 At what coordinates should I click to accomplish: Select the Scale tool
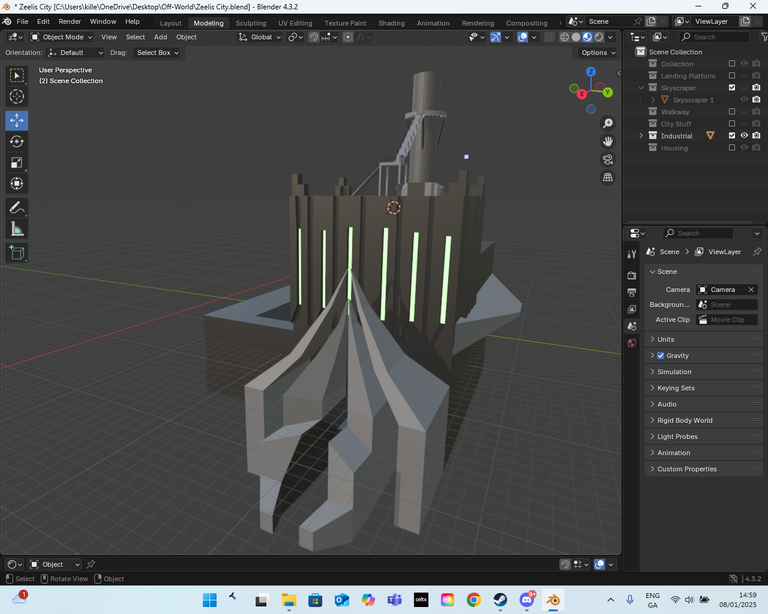[17, 162]
